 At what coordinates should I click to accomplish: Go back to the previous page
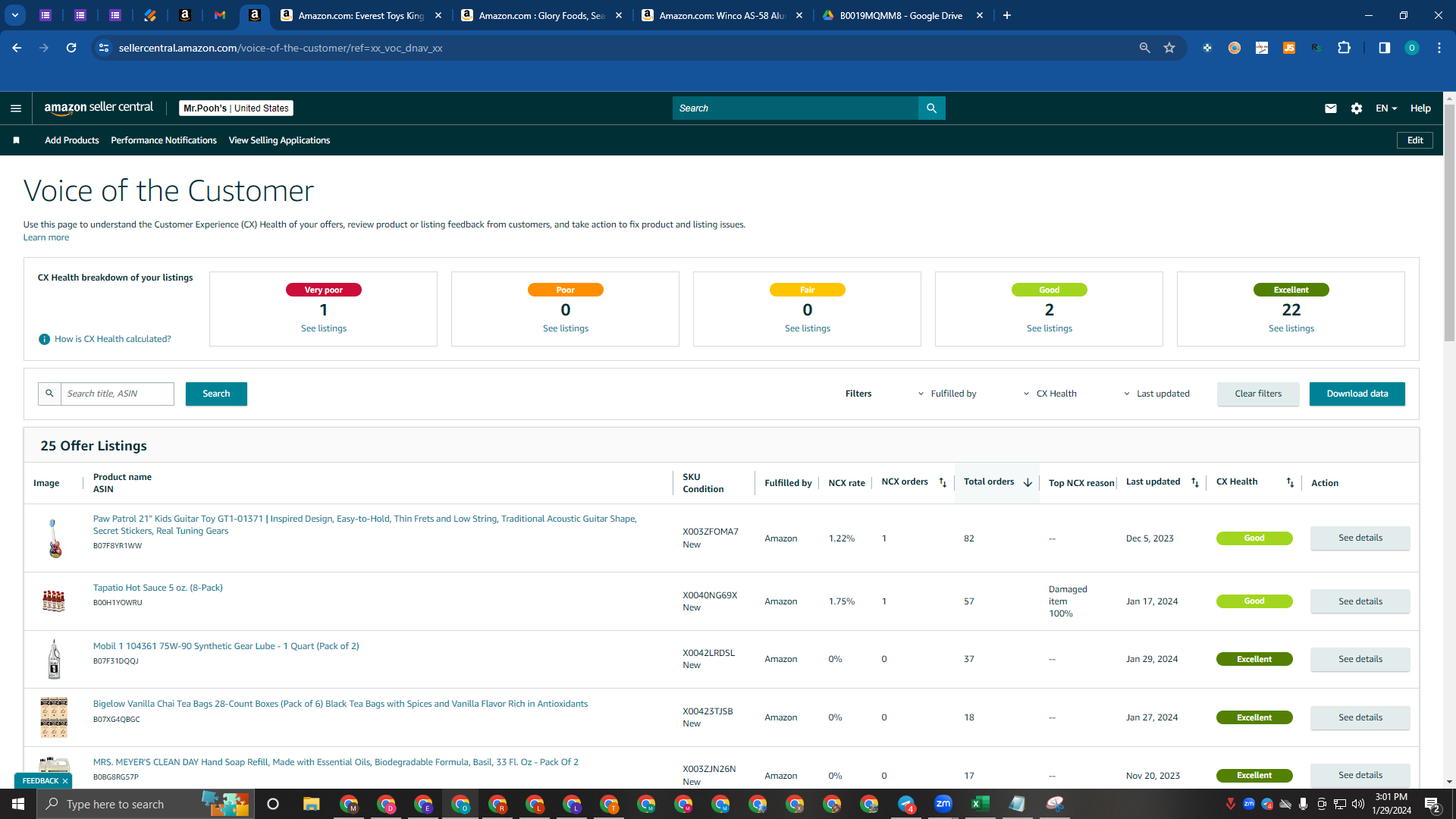(17, 48)
